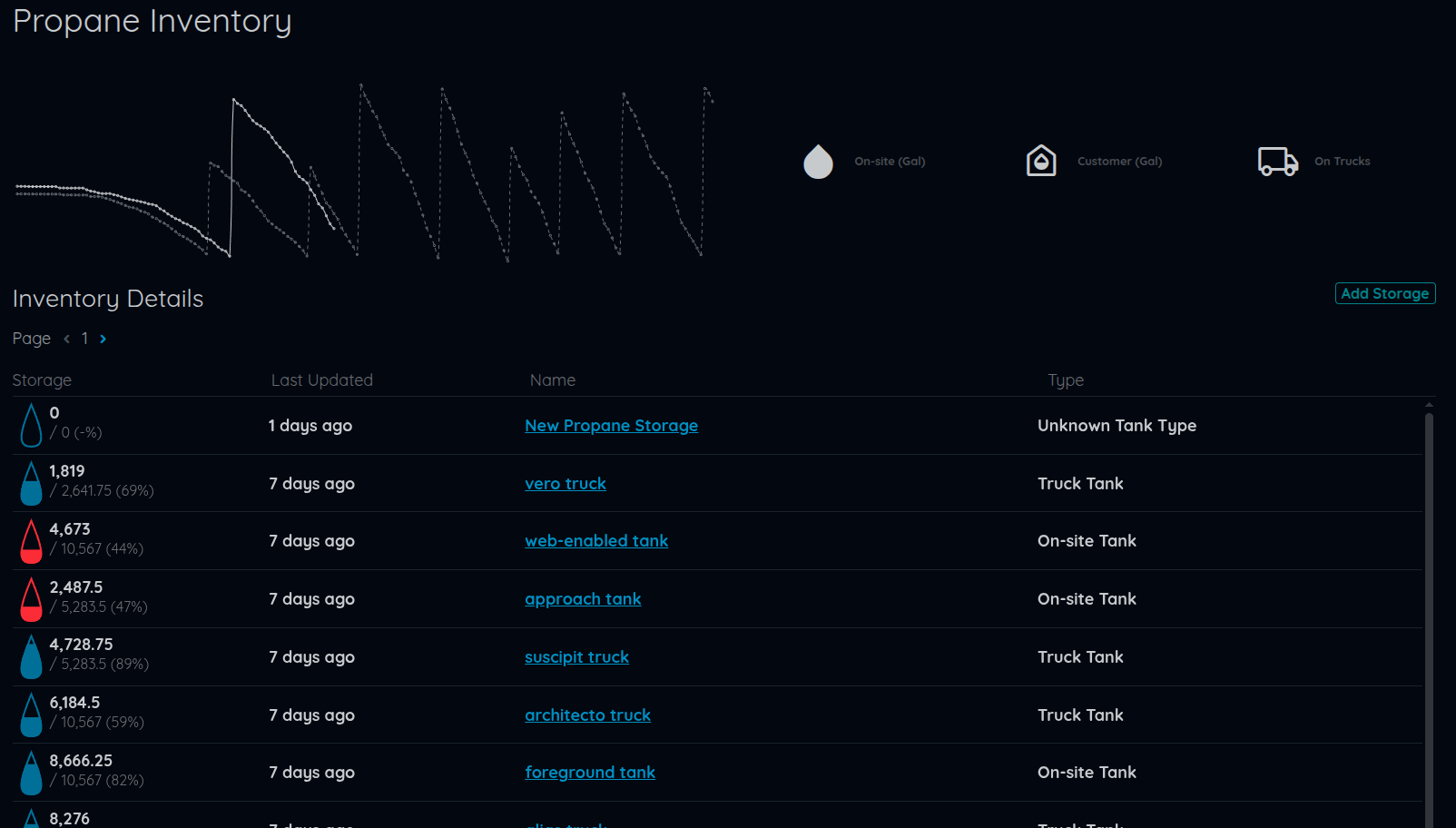Viewport: 1456px width, 828px height.
Task: Click the On Trucks legend label
Action: point(1342,162)
